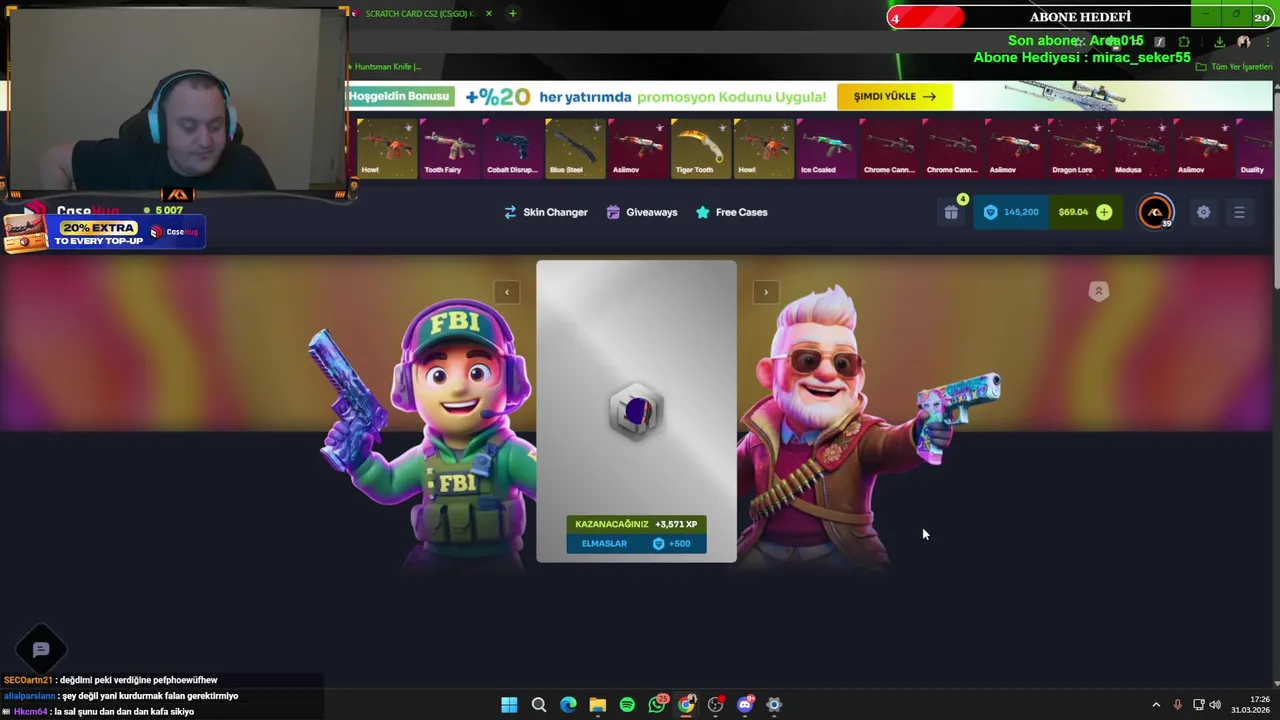Screen dimensions: 1280x720
Task: Open Spotify from taskbar
Action: [x=627, y=705]
